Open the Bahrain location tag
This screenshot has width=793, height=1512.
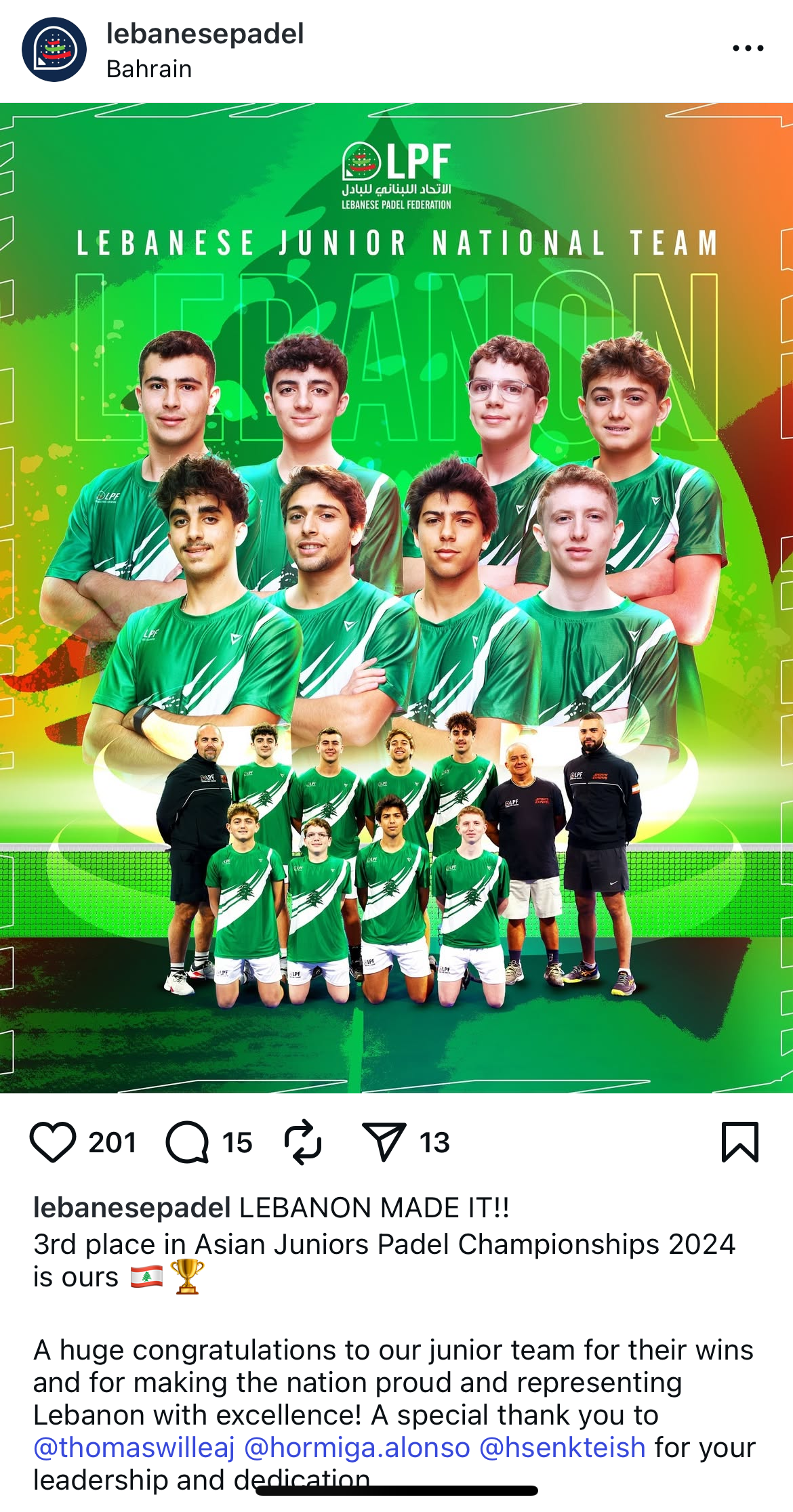tap(149, 69)
